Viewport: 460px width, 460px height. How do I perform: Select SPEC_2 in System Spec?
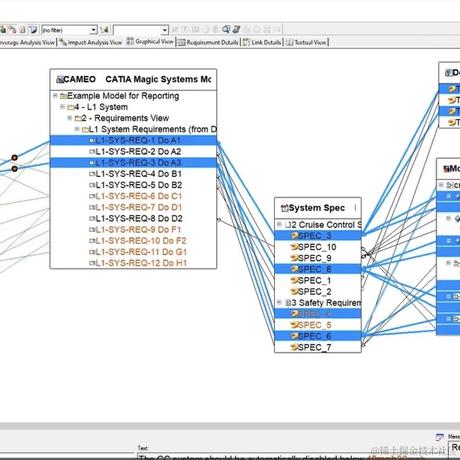click(318, 292)
